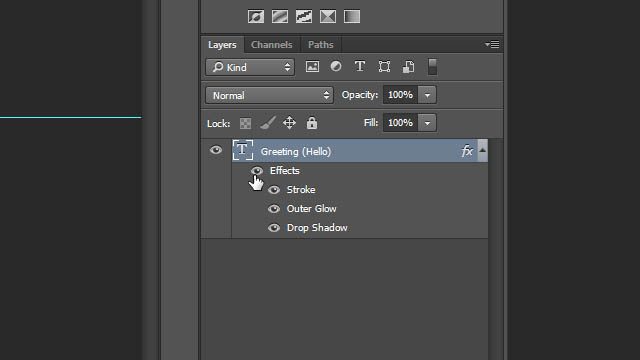Image resolution: width=640 pixels, height=360 pixels.
Task: Open the Layers panel flyout menu
Action: tap(492, 44)
